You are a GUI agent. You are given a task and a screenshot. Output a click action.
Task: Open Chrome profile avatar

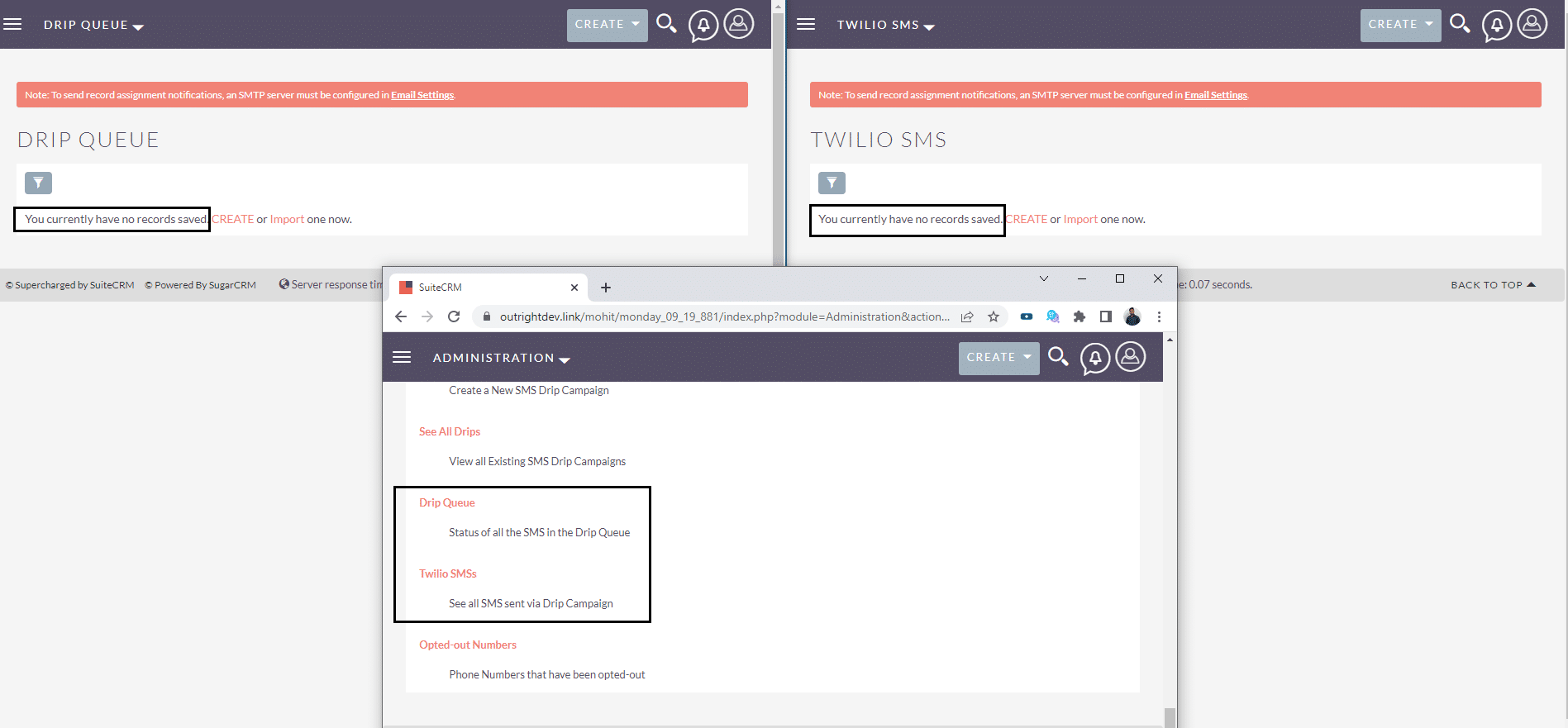[x=1132, y=316]
